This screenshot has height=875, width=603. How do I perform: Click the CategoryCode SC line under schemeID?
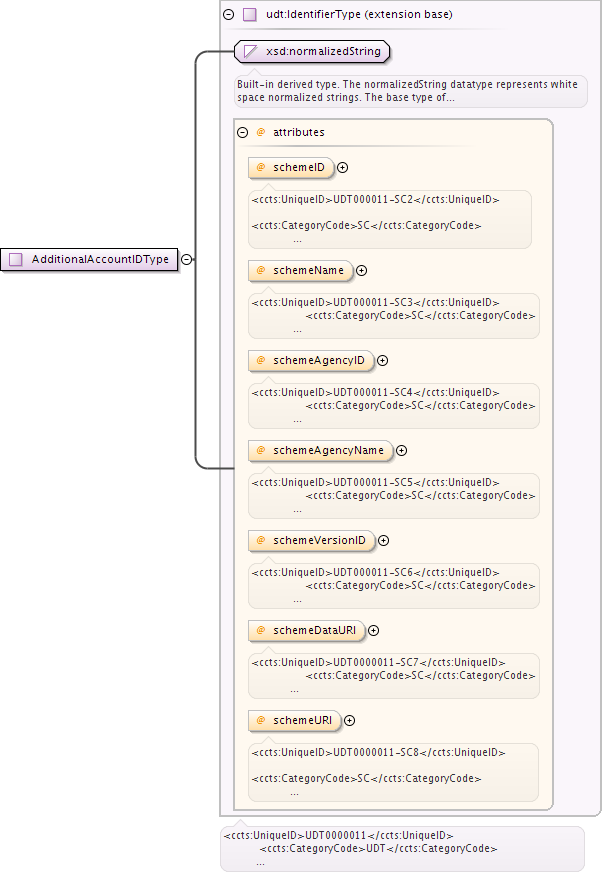pyautogui.click(x=366, y=225)
